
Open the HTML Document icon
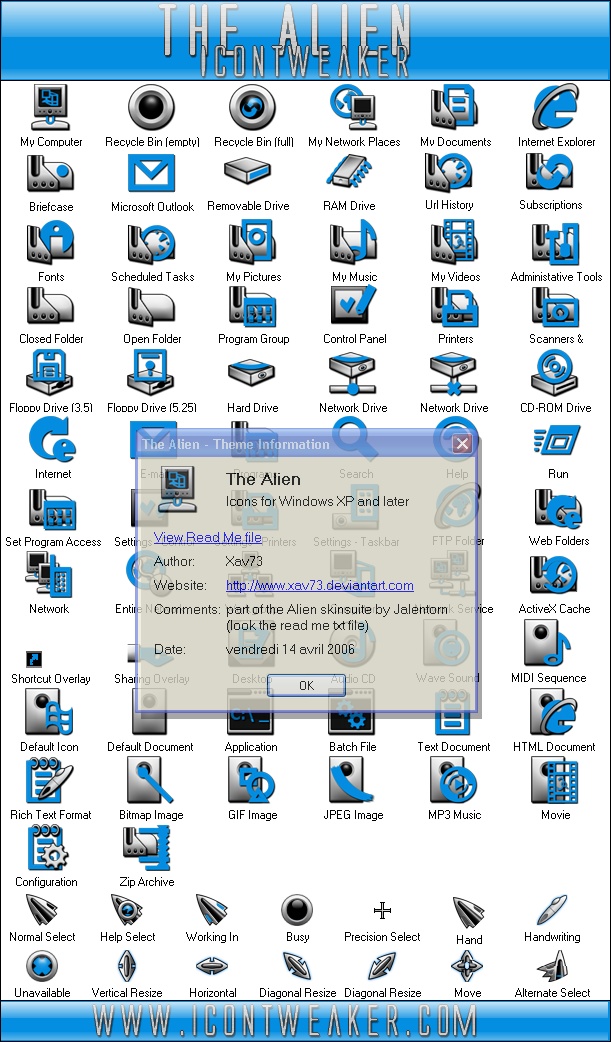[x=553, y=712]
